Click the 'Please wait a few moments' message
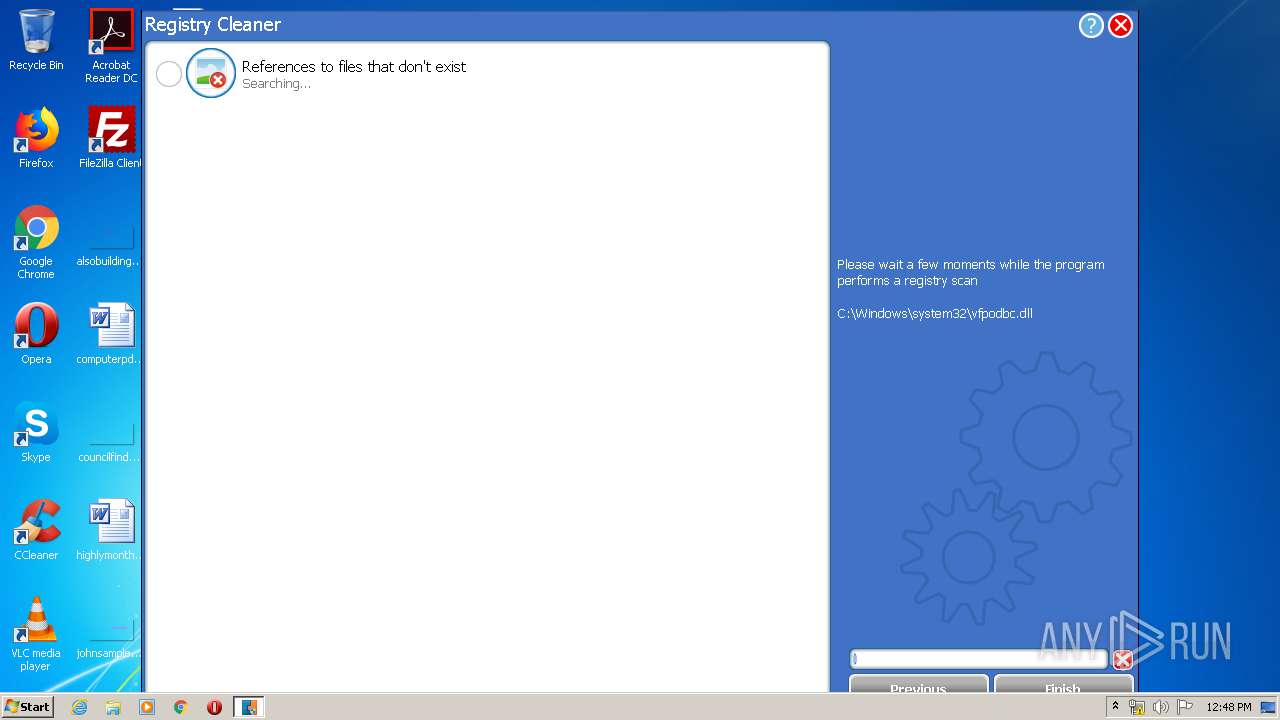The image size is (1280, 720). click(971, 273)
